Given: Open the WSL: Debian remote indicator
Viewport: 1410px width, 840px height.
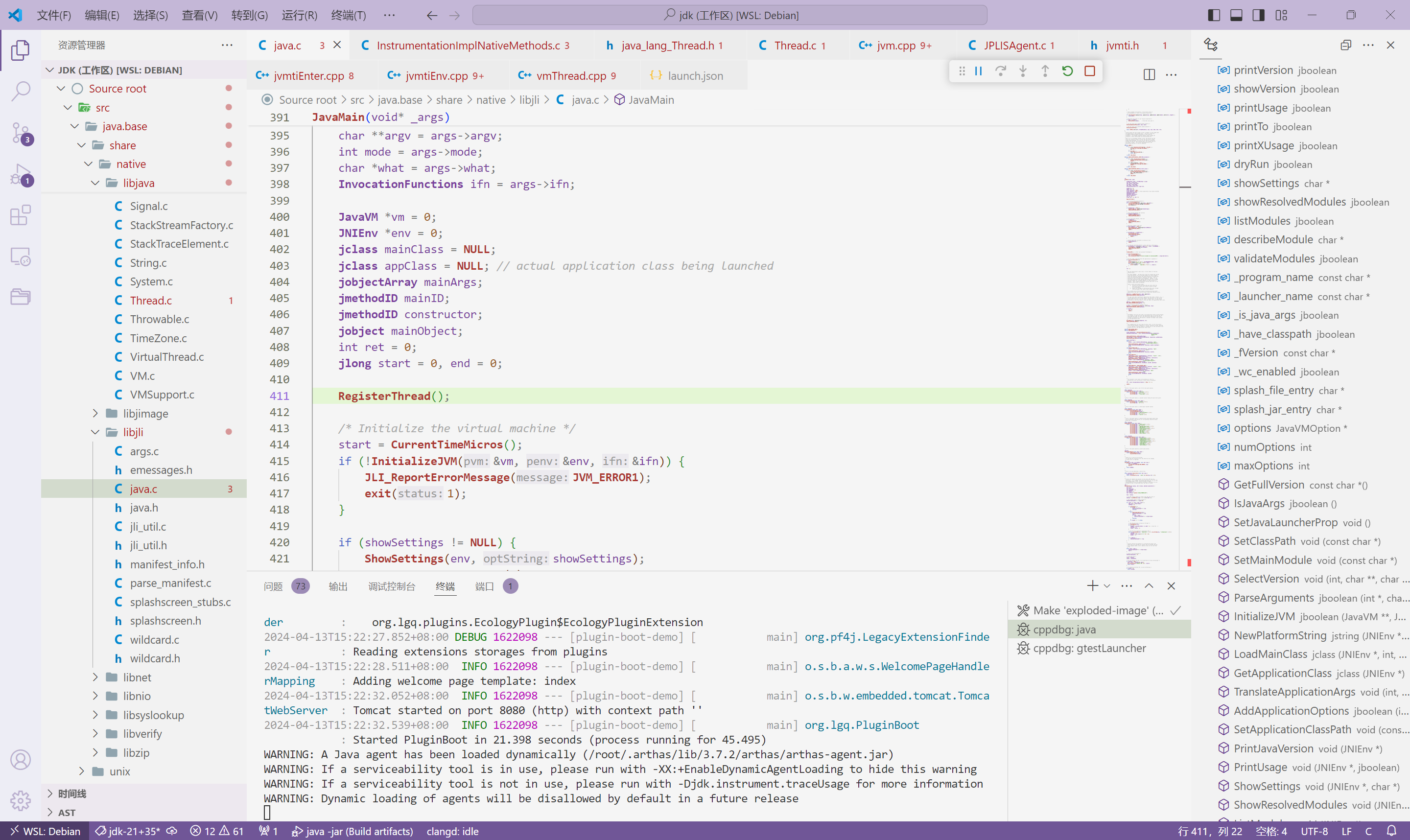Looking at the screenshot, I should click(x=45, y=831).
